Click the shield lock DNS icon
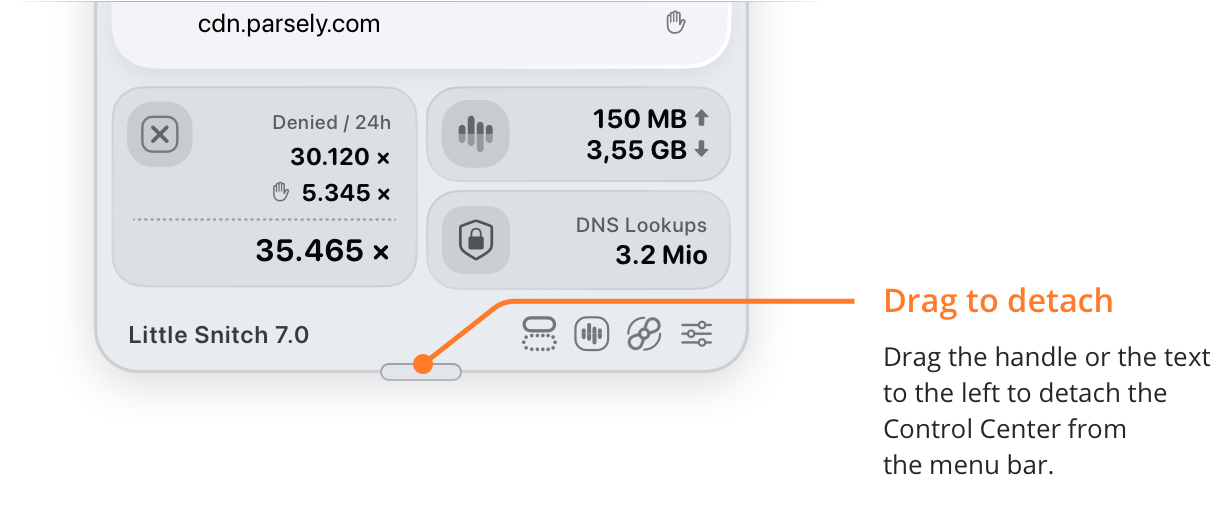This screenshot has width=1220, height=512. [x=476, y=239]
